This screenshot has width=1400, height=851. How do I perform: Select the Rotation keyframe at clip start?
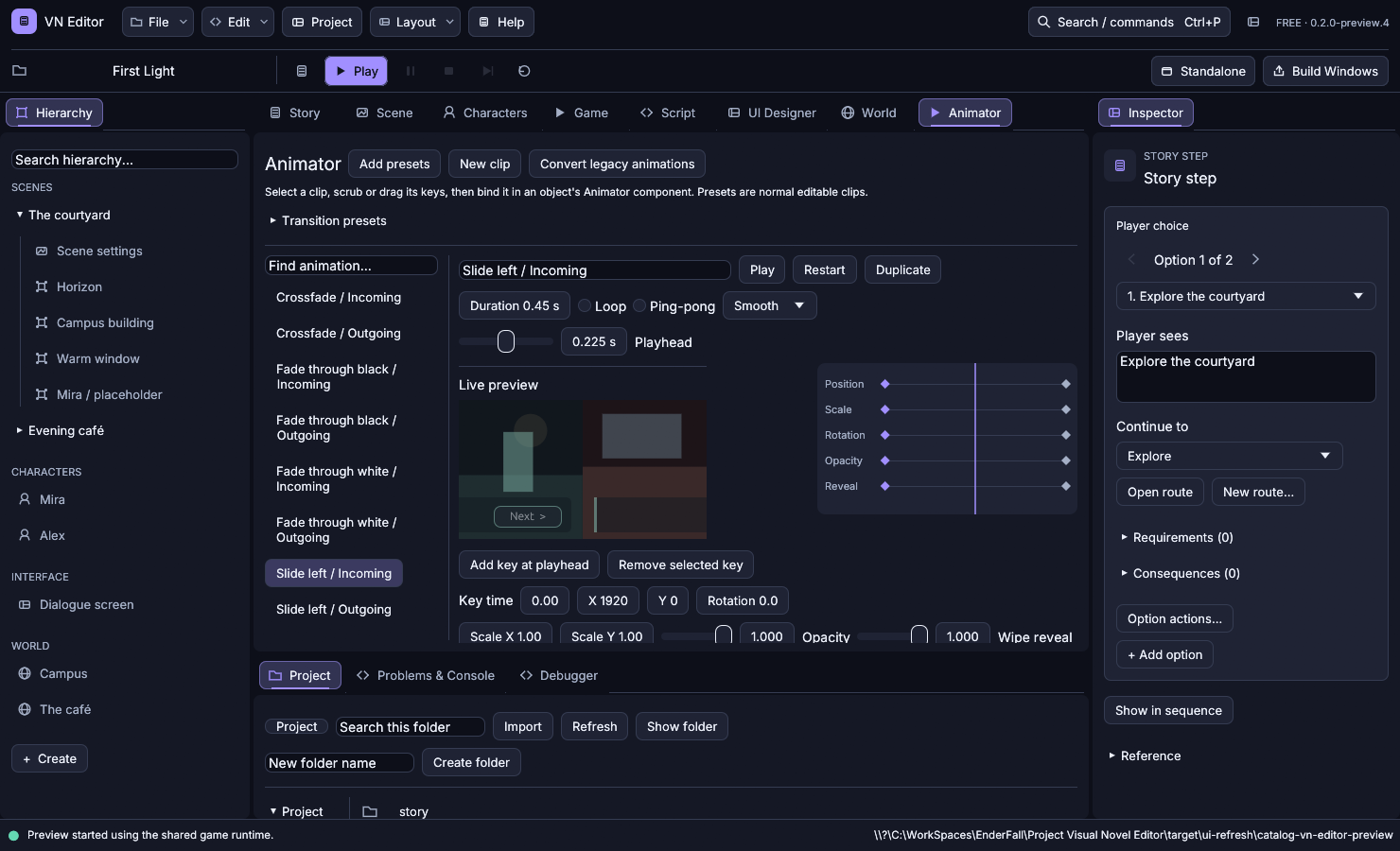(x=885, y=435)
